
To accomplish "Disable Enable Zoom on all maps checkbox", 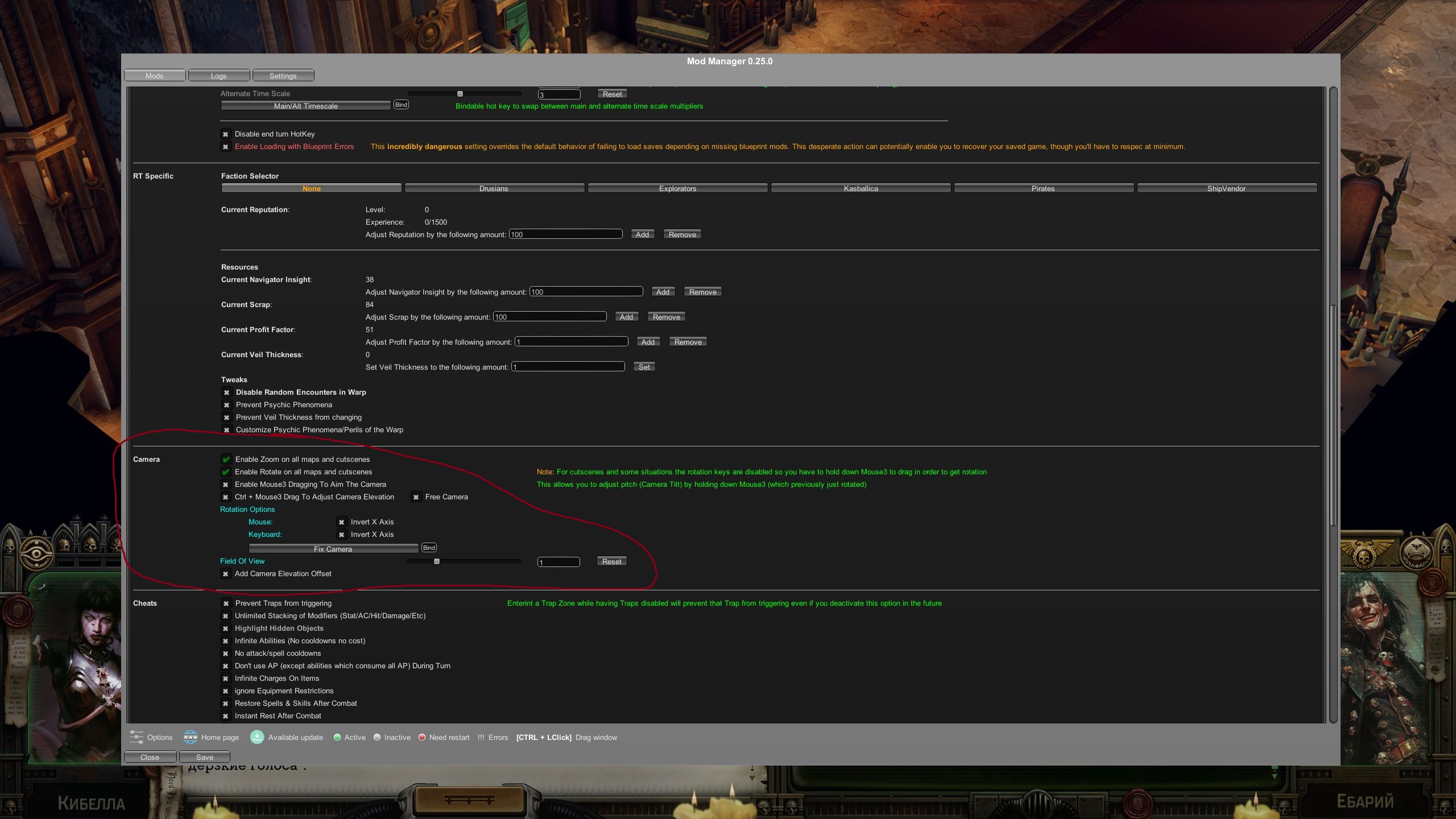I will [x=226, y=460].
